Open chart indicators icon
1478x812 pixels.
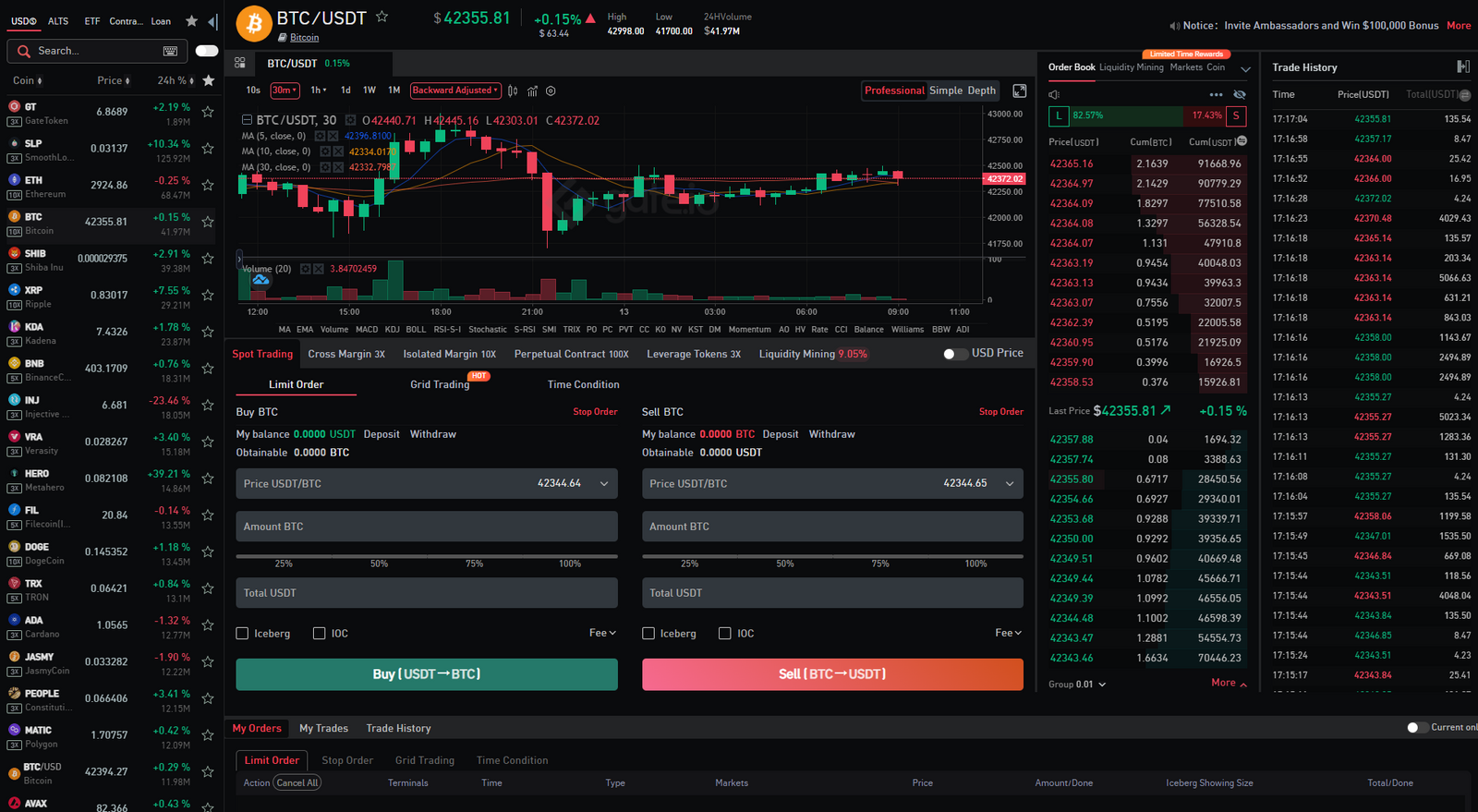532,91
